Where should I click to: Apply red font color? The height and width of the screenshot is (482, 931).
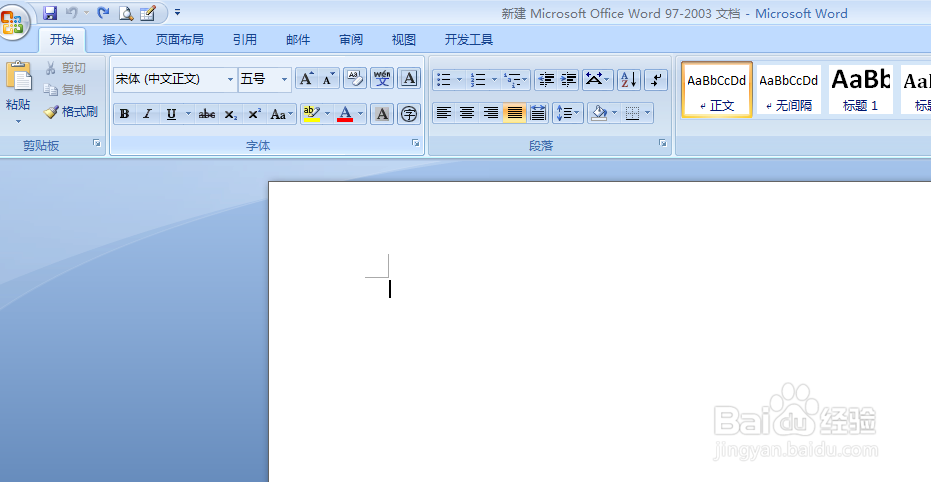pyautogui.click(x=345, y=114)
